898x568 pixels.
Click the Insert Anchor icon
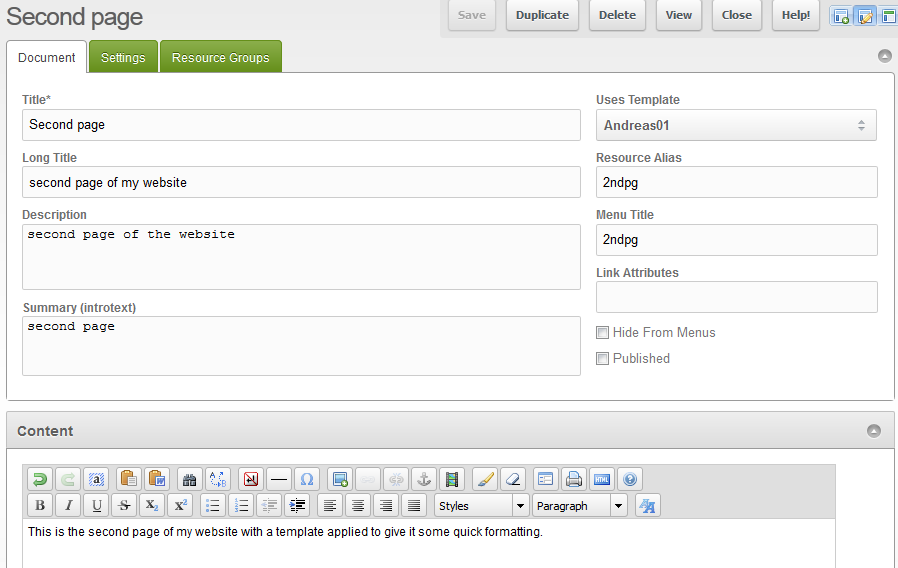pyautogui.click(x=424, y=479)
